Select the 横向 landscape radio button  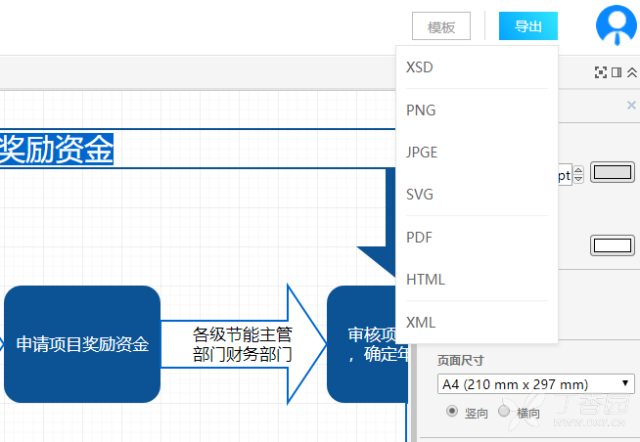[x=504, y=411]
